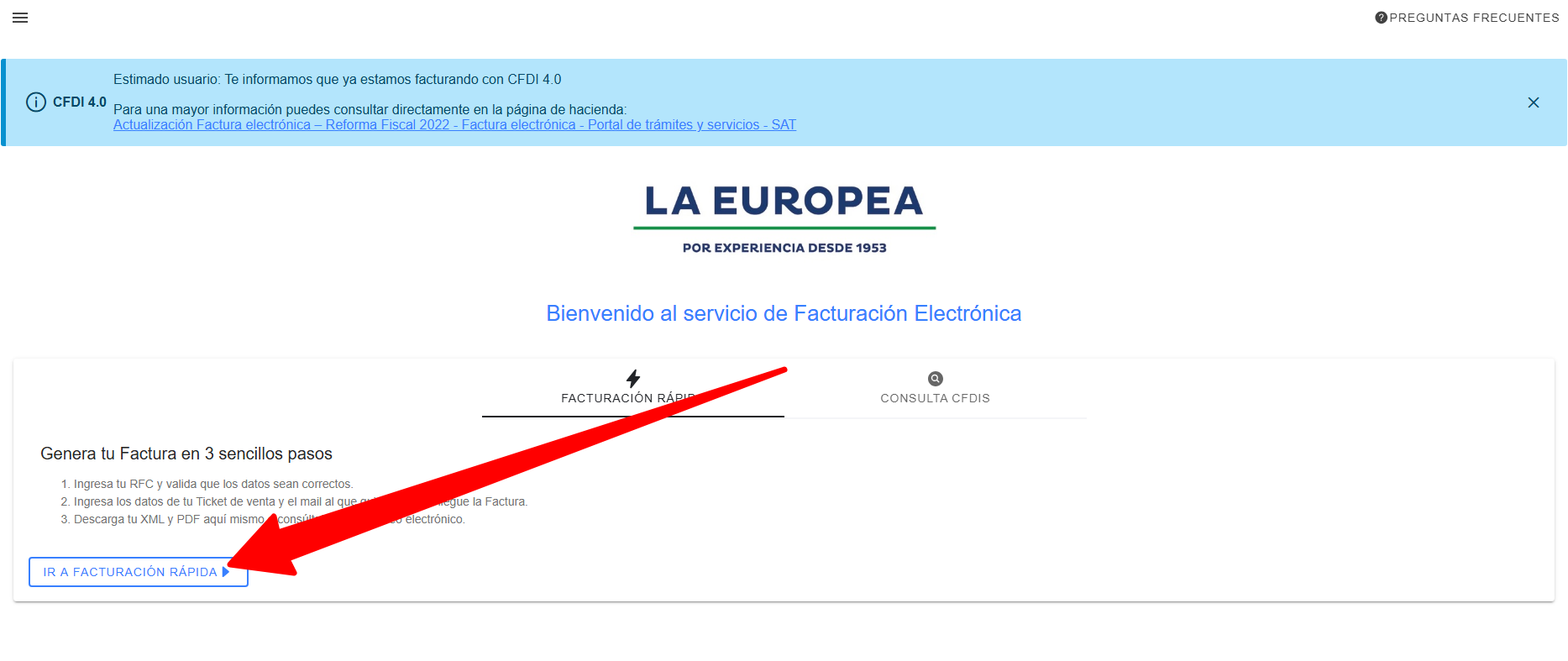Dismiss the CFDI 4.0 notification banner
This screenshot has height=661, width=1568.
[x=1533, y=102]
